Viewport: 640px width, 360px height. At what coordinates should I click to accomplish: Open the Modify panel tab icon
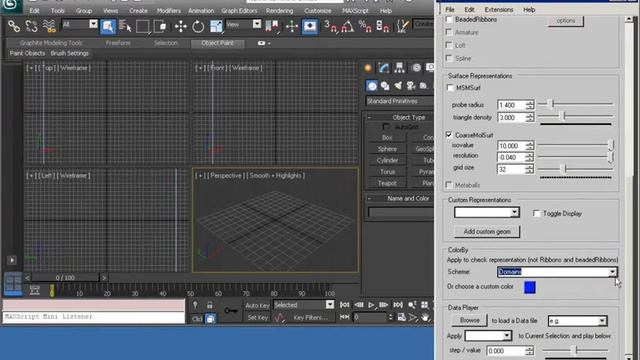coord(384,68)
